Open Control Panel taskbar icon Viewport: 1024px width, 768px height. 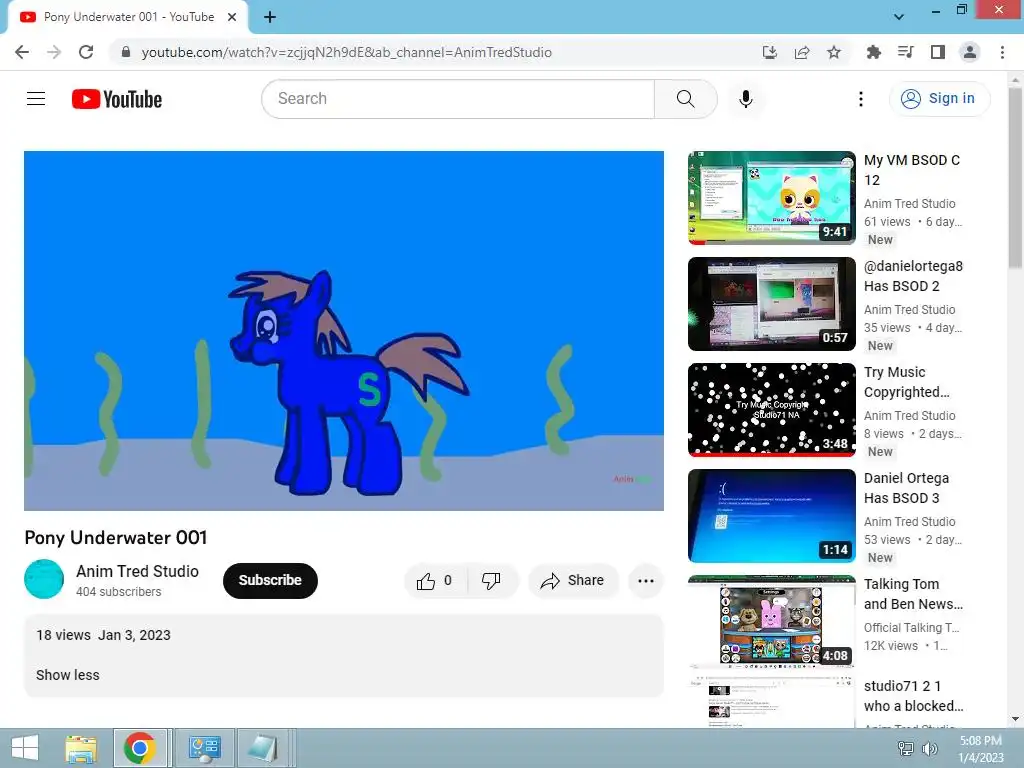coord(204,748)
